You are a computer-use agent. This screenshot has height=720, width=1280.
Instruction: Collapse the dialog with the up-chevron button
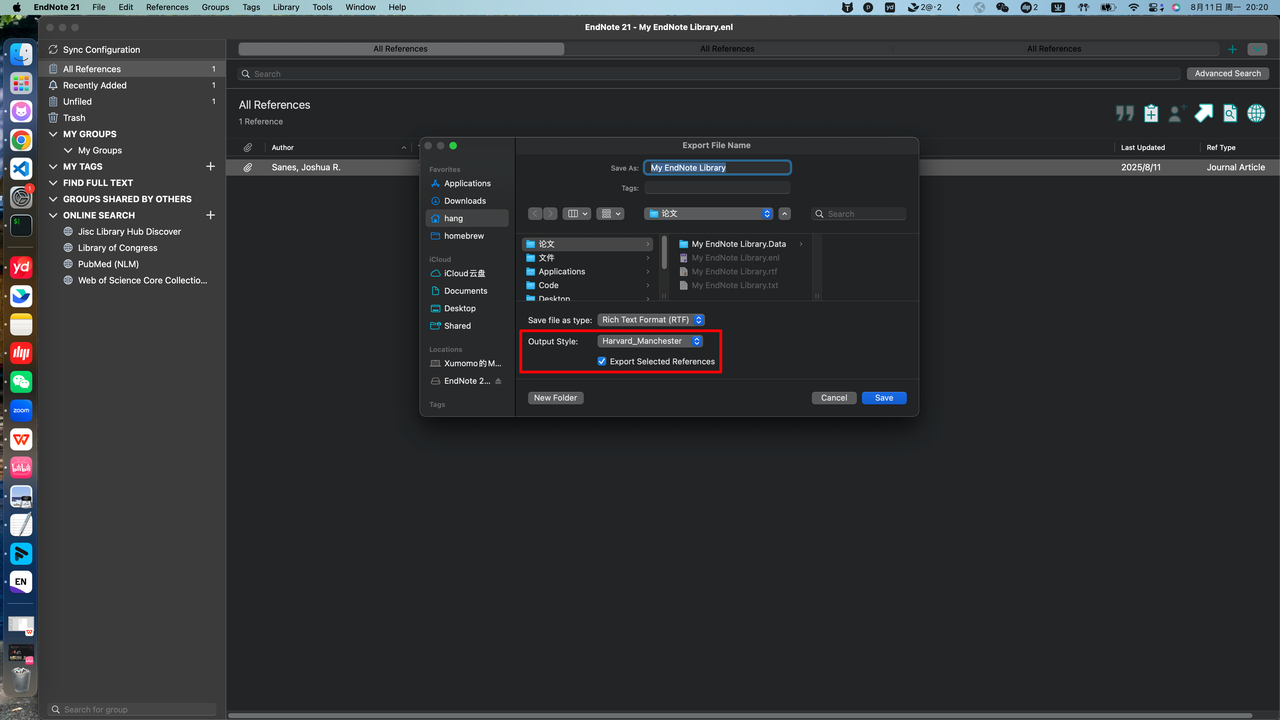(785, 213)
